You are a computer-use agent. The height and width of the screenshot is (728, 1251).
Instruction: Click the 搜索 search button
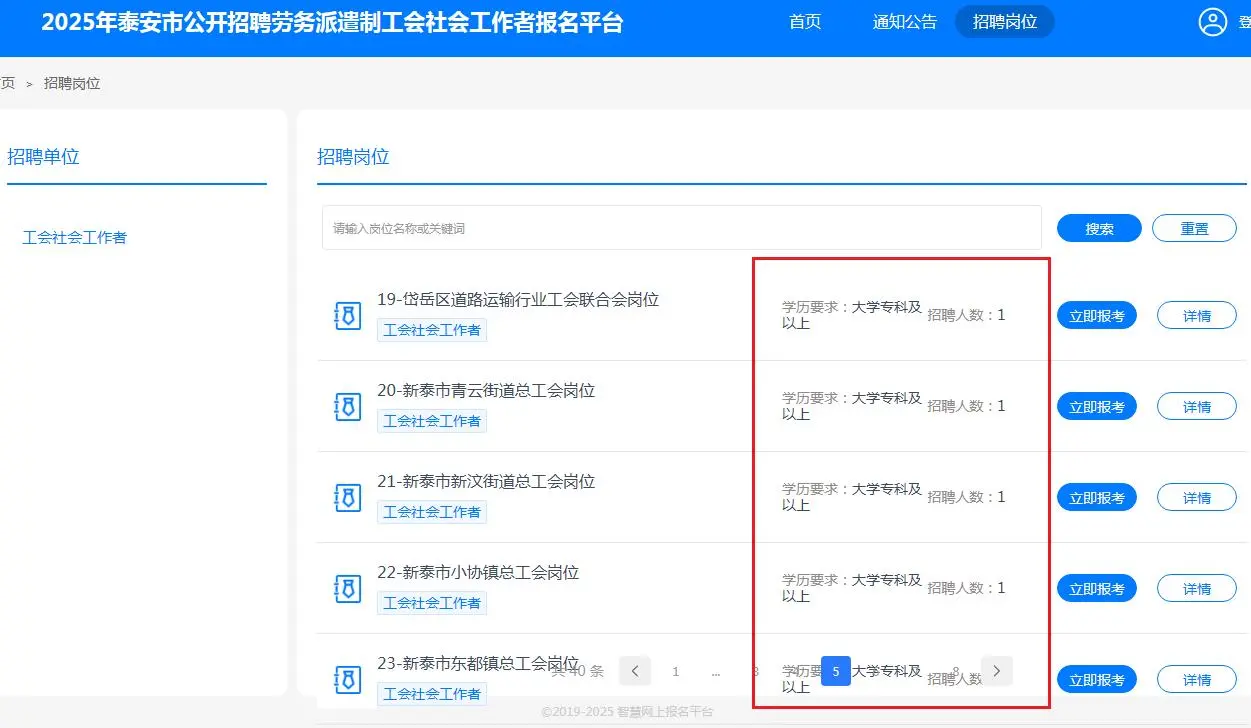click(1098, 227)
